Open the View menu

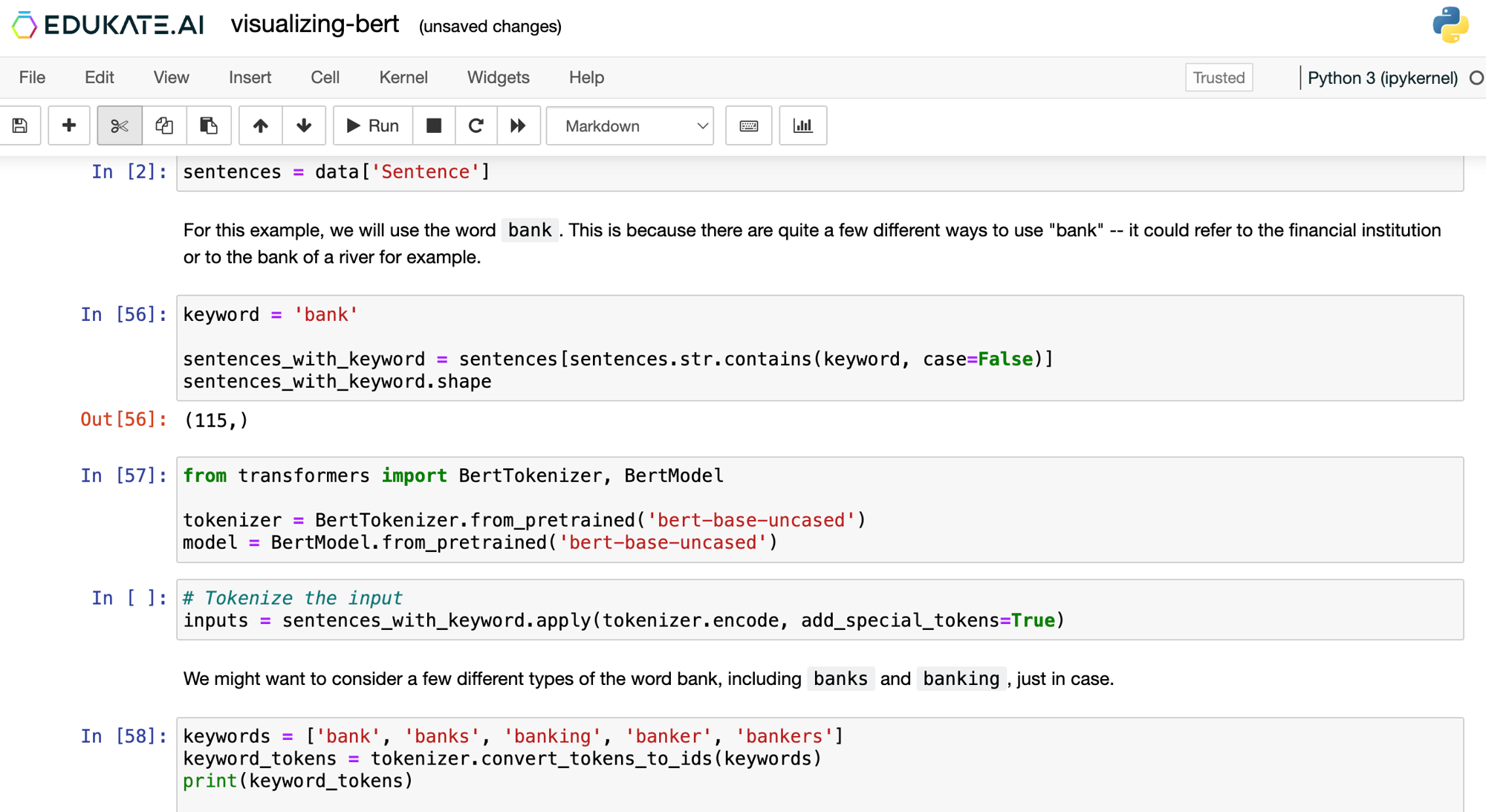(x=171, y=77)
